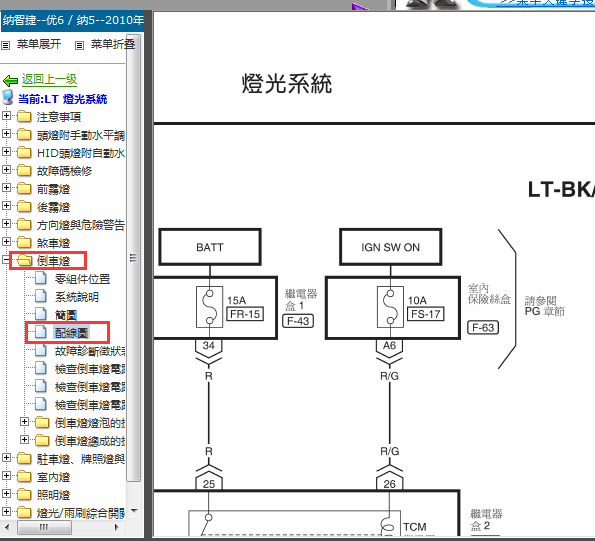Click the 後霧燈 folder icon
This screenshot has height=541, width=595.
coord(24,206)
